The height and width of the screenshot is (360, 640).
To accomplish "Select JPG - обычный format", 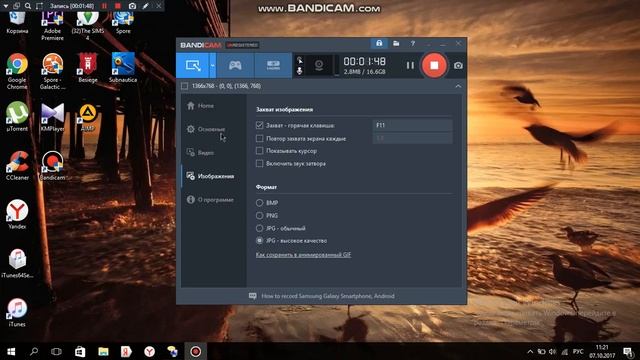I will coord(260,228).
